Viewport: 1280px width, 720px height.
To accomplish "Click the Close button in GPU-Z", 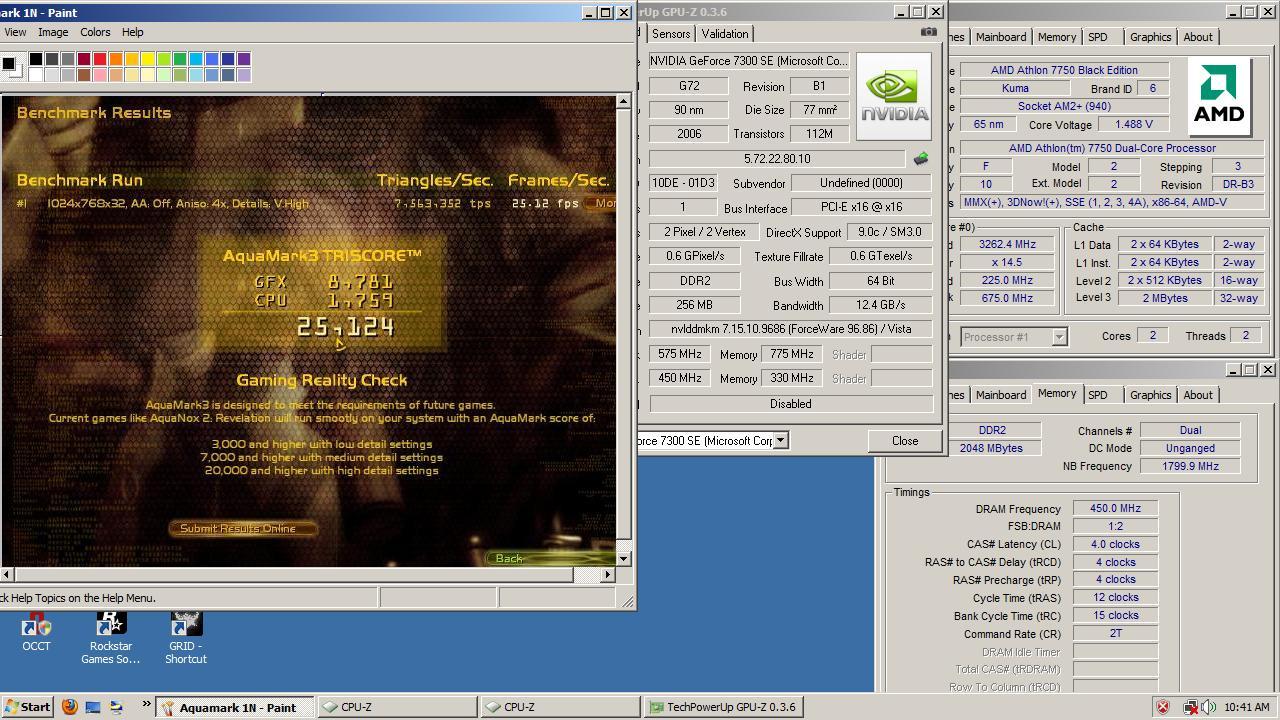I will (x=905, y=441).
